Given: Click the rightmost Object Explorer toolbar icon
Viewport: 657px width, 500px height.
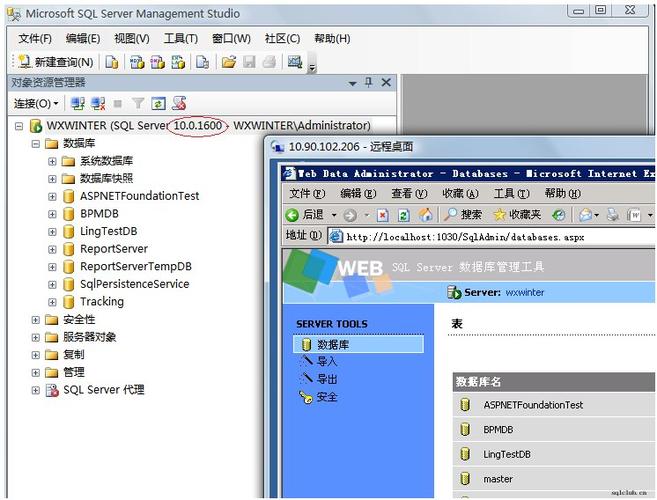Looking at the screenshot, I should tap(179, 103).
